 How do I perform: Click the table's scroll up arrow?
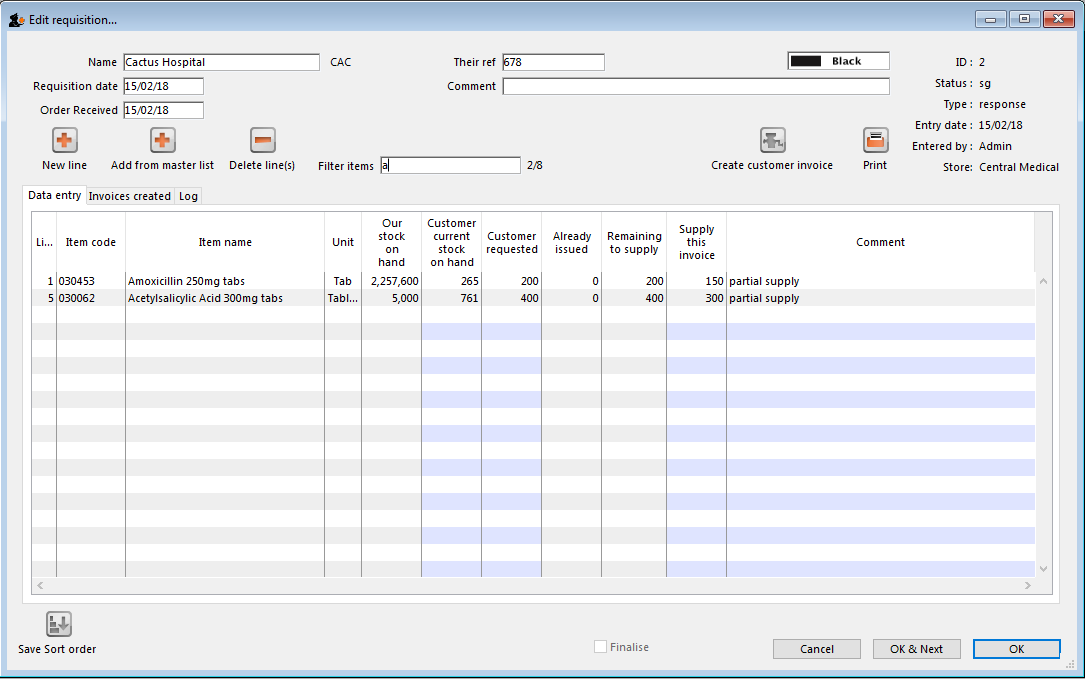coord(1043,281)
